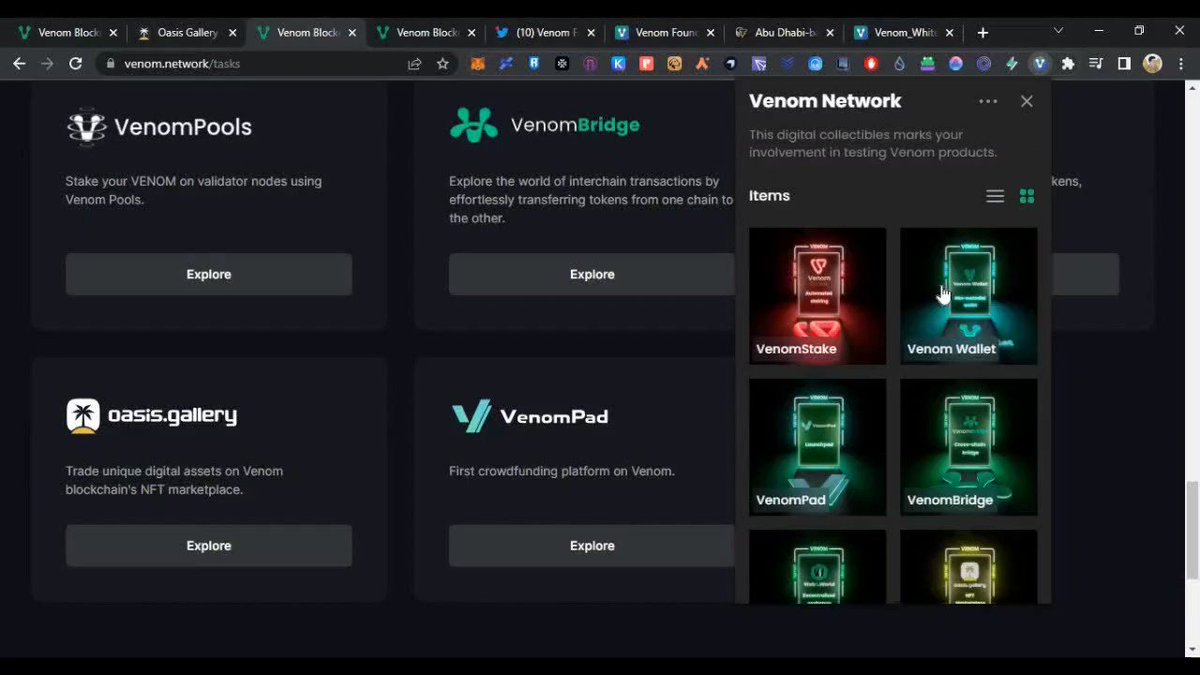Open the MetaMask fox extension
1200x675 pixels.
coord(478,63)
